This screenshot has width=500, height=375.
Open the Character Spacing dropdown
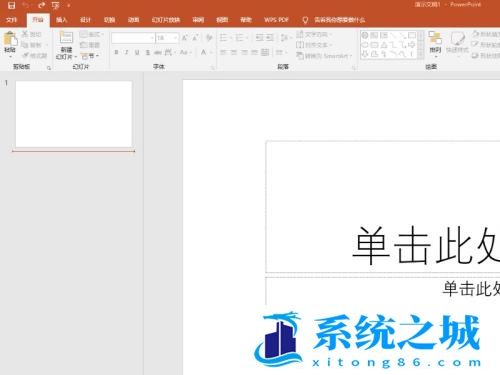(170, 52)
